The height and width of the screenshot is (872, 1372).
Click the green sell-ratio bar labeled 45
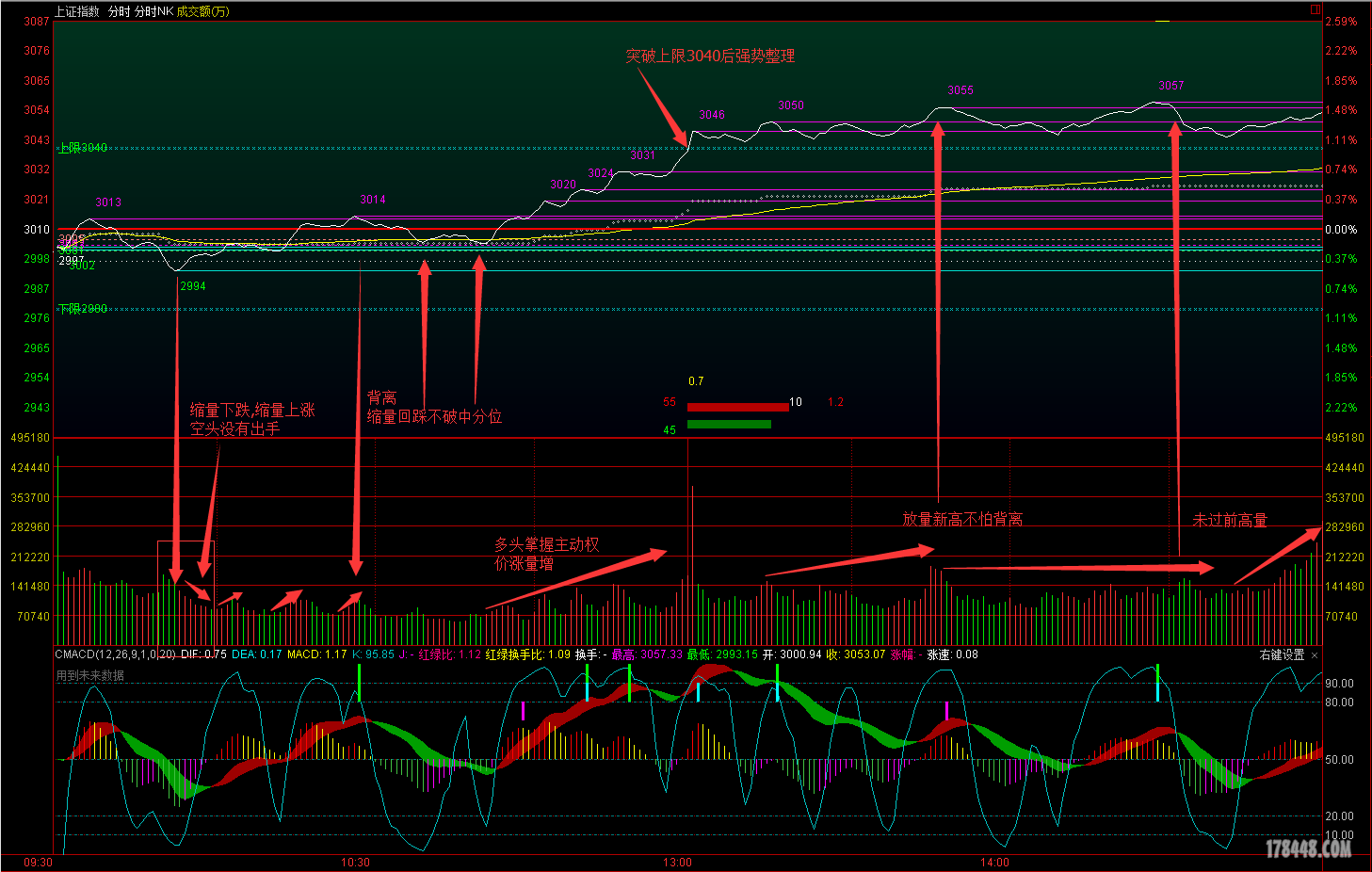(729, 425)
